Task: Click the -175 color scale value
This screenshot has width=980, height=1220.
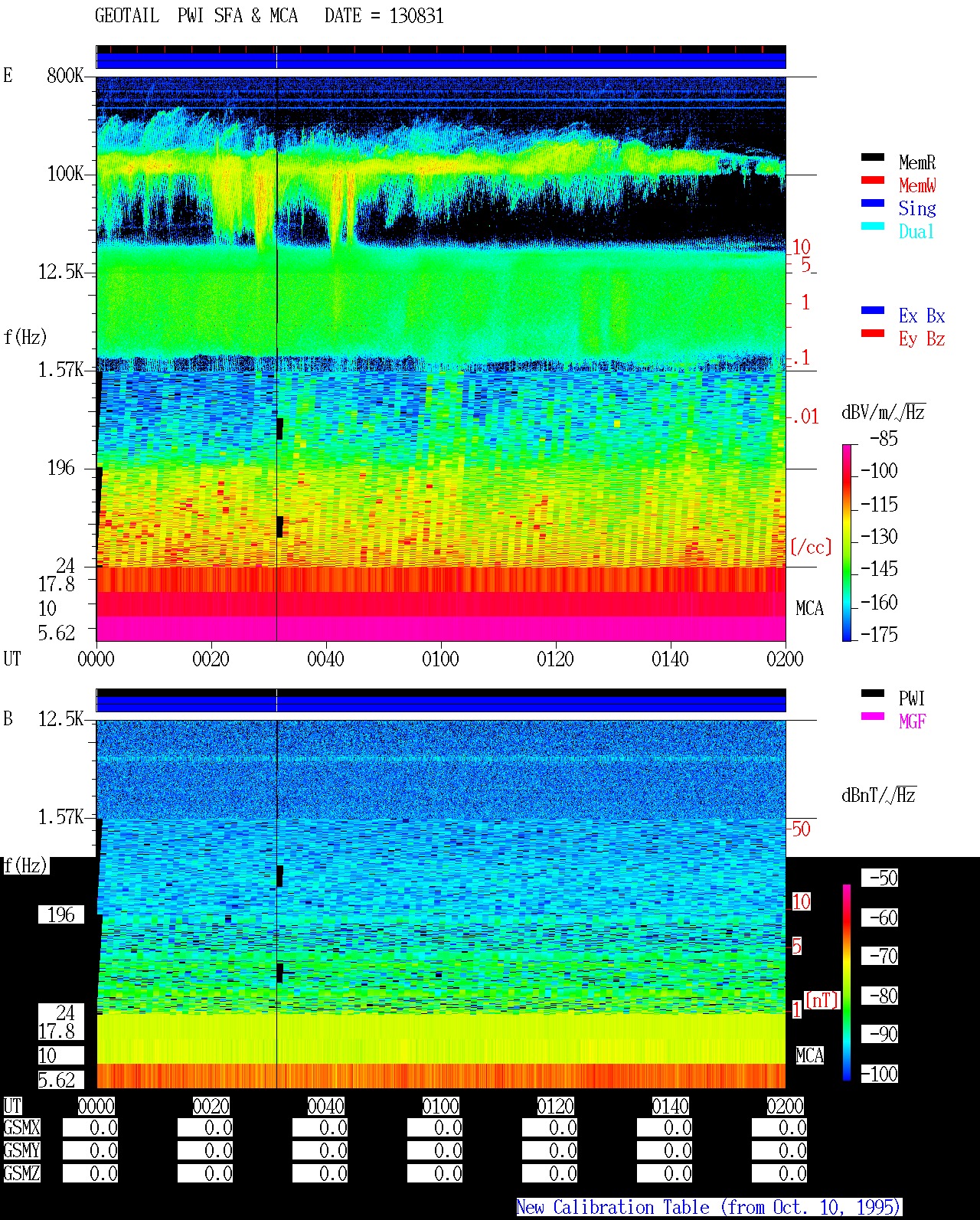Action: pyautogui.click(x=879, y=634)
